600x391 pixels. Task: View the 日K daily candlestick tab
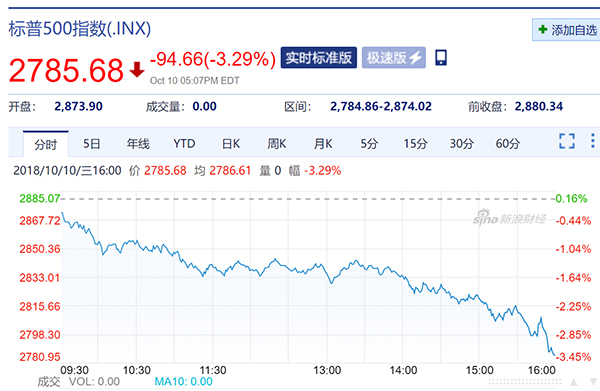coord(231,144)
